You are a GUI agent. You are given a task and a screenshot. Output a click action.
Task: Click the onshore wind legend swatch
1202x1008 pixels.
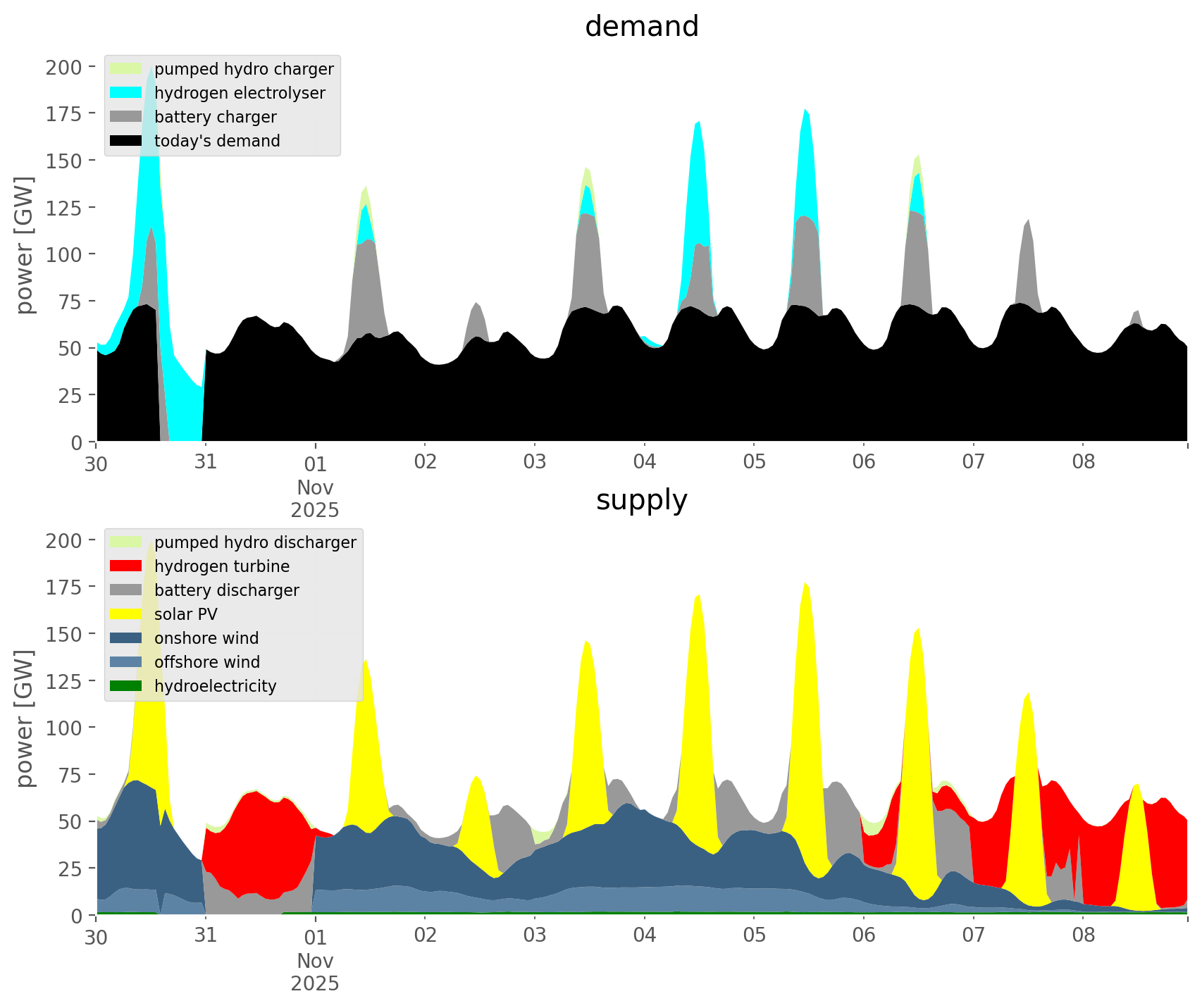126,638
